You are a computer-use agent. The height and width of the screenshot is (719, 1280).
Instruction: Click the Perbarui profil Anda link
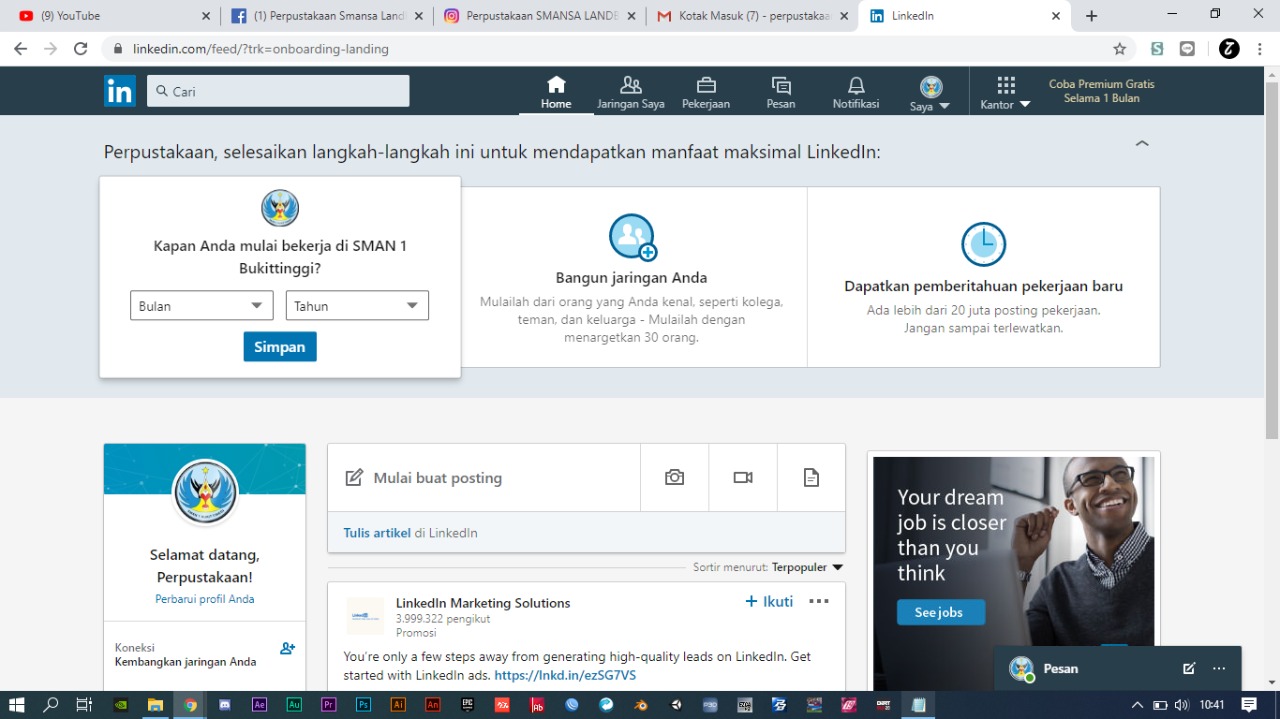(x=204, y=599)
